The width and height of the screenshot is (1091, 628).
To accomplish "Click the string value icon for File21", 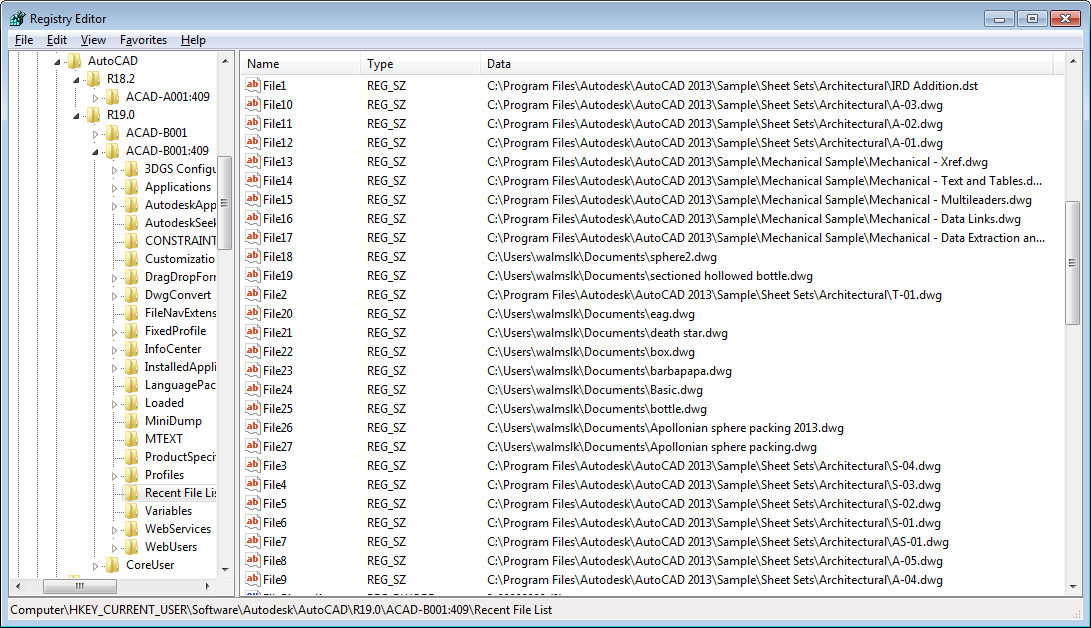I will point(253,333).
